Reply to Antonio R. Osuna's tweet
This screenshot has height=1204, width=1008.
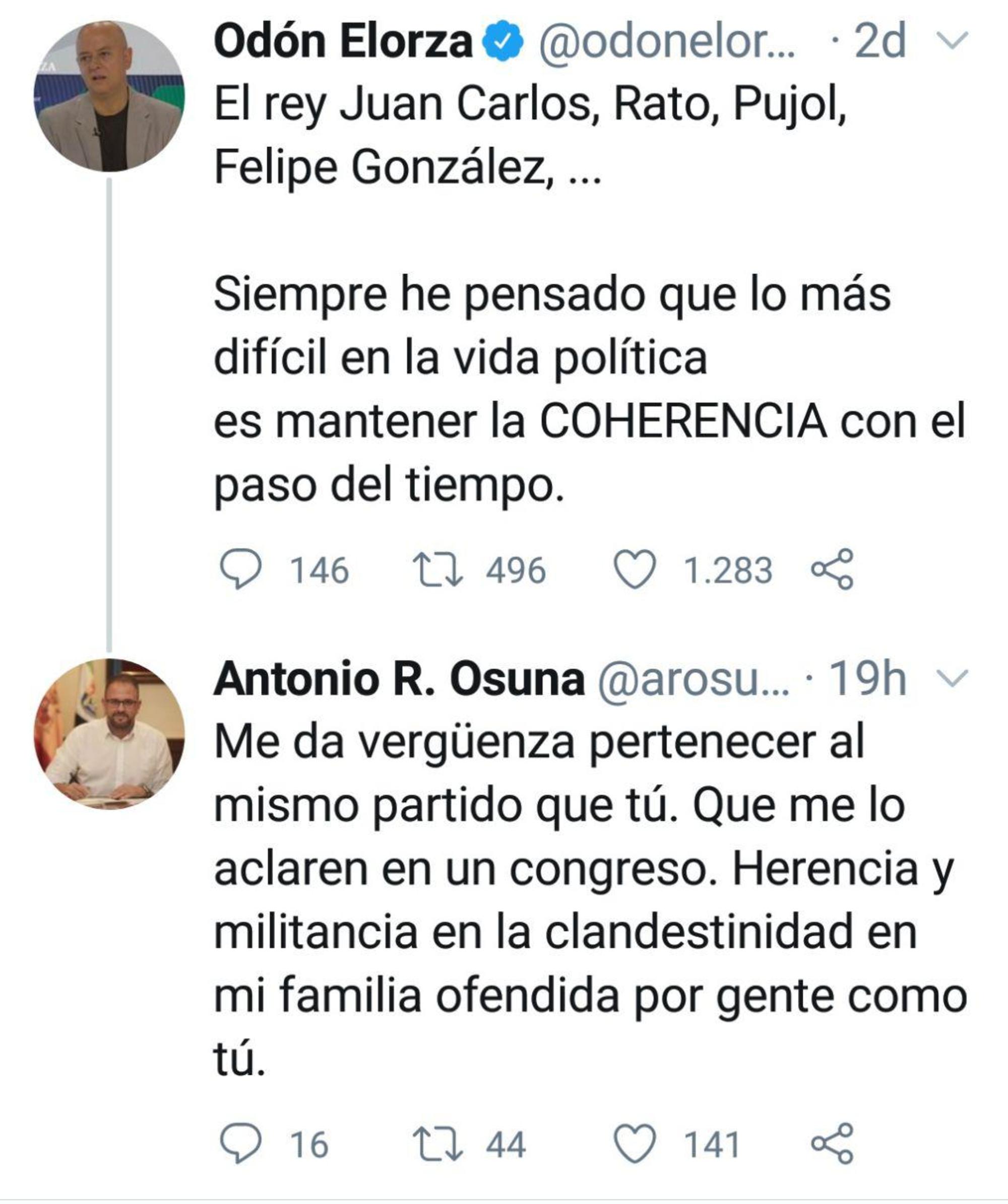241,1145
